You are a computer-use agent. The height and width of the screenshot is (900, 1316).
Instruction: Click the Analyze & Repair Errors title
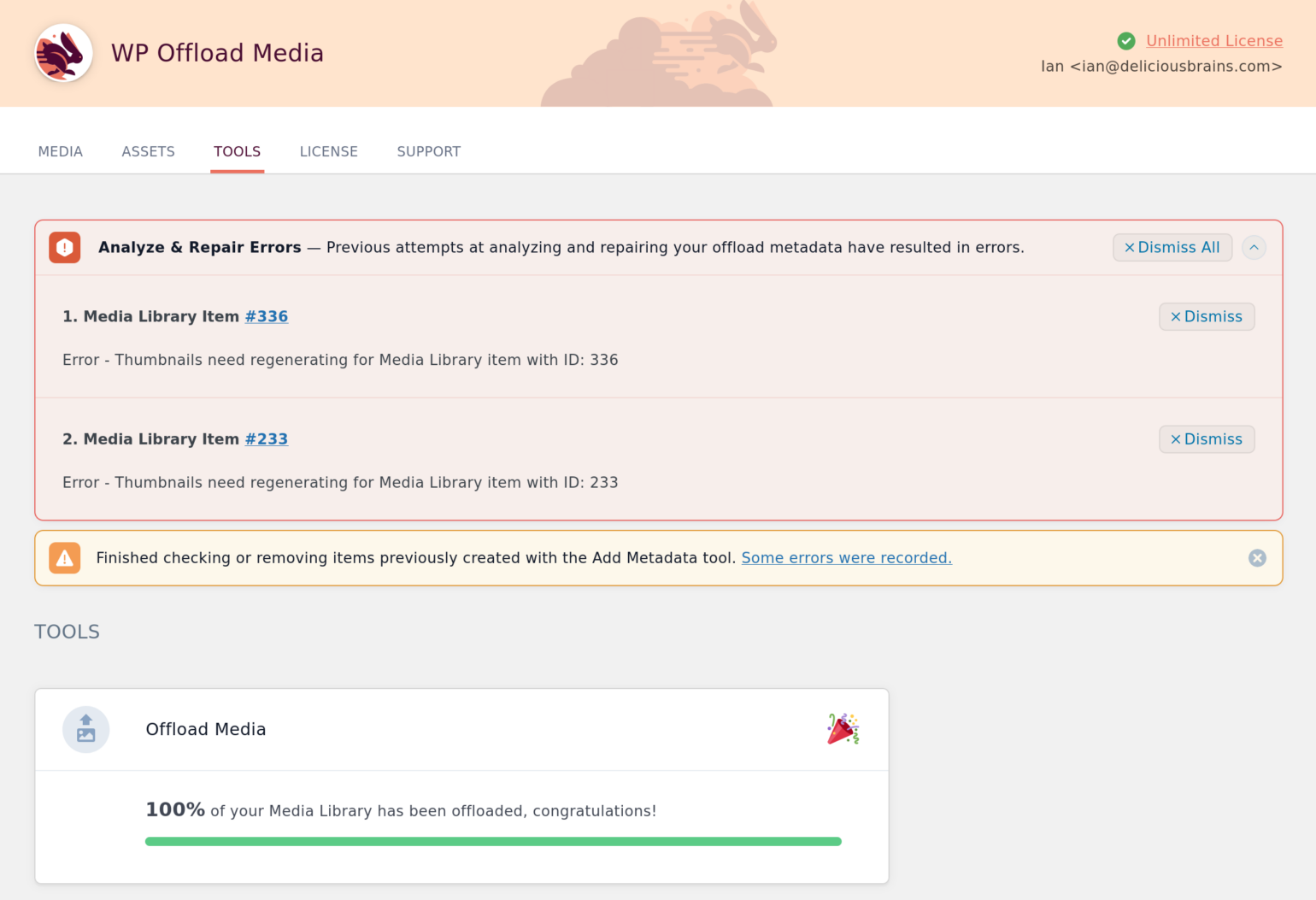[200, 248]
